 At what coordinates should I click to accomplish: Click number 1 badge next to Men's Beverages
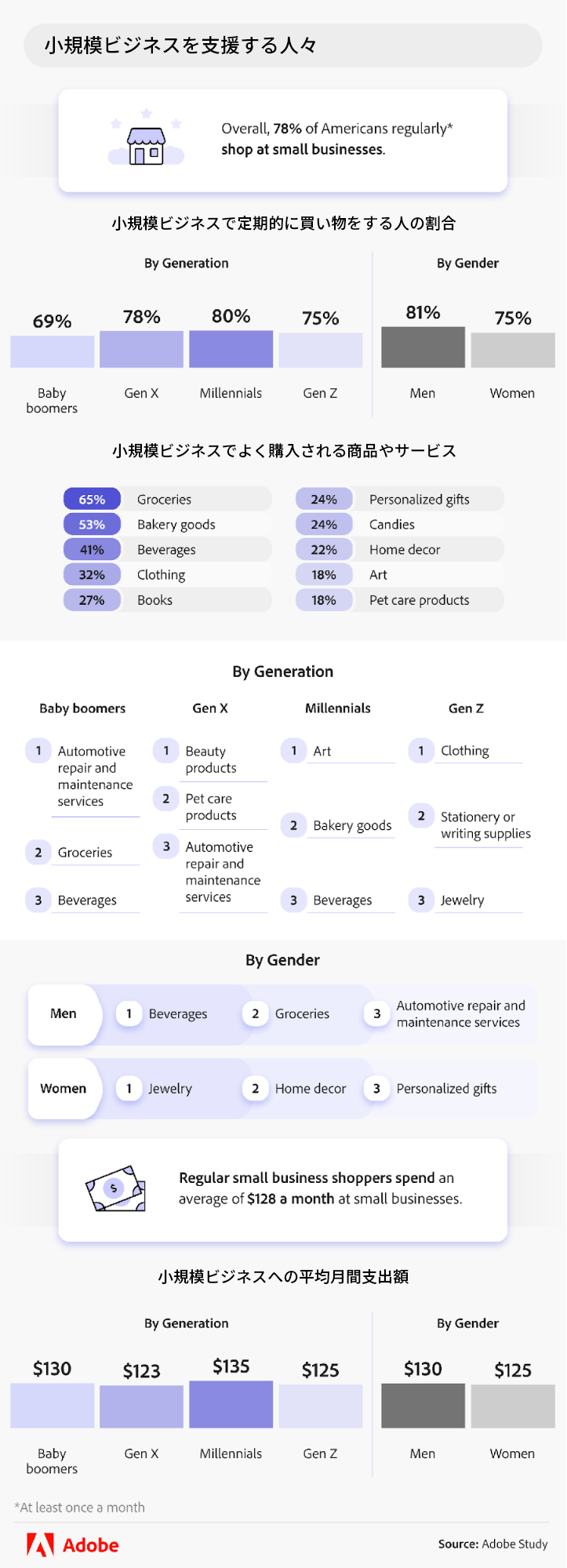click(129, 1013)
